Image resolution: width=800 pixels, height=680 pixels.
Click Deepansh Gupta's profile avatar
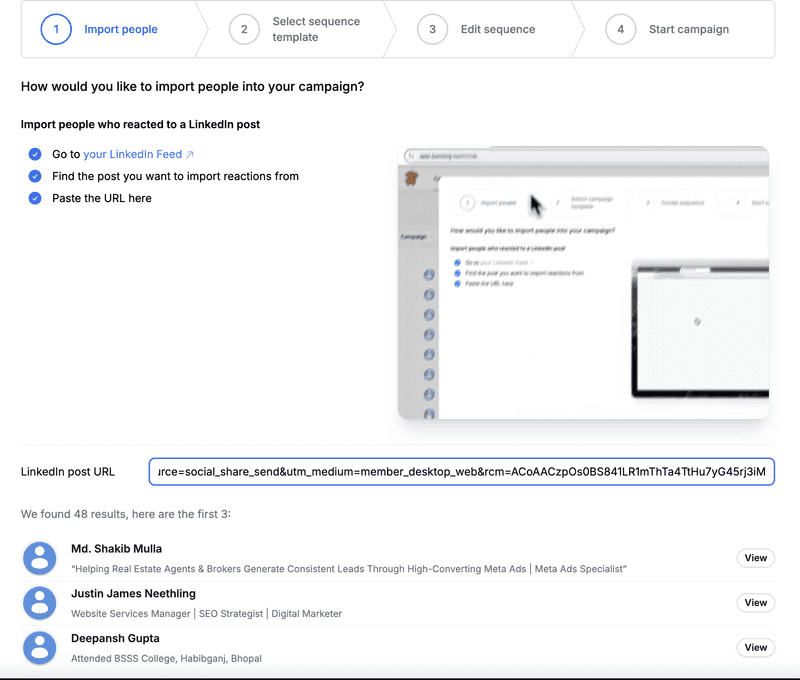point(40,647)
